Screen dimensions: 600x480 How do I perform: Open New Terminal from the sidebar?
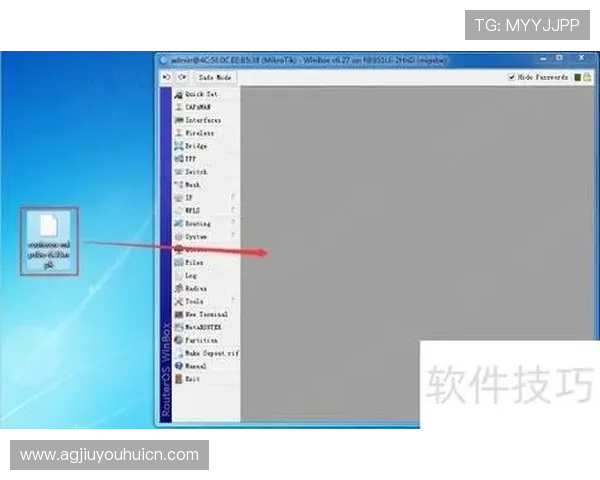pos(206,314)
